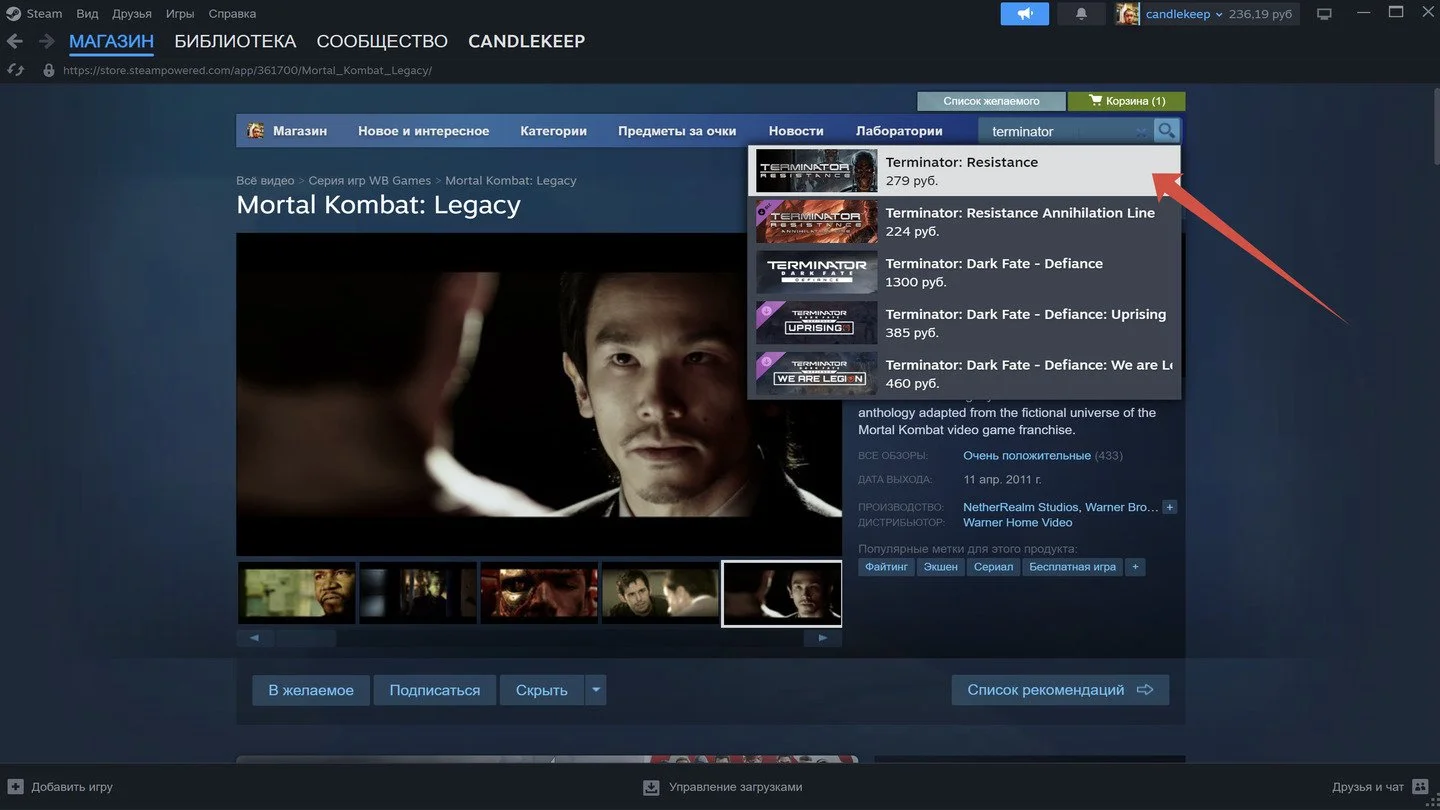Screen dimensions: 1440x810
Task: Open Серия игр WB Games breadcrumb
Action: [x=370, y=181]
